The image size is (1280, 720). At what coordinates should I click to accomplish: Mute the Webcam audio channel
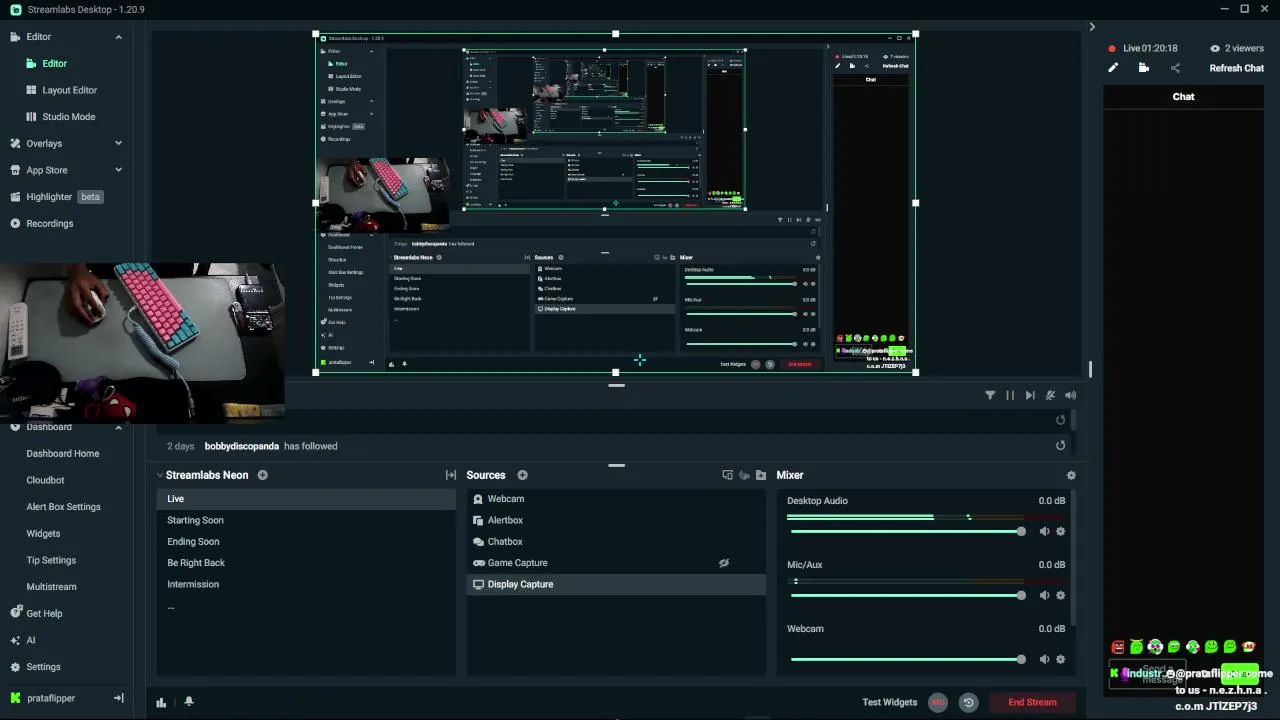click(1044, 659)
